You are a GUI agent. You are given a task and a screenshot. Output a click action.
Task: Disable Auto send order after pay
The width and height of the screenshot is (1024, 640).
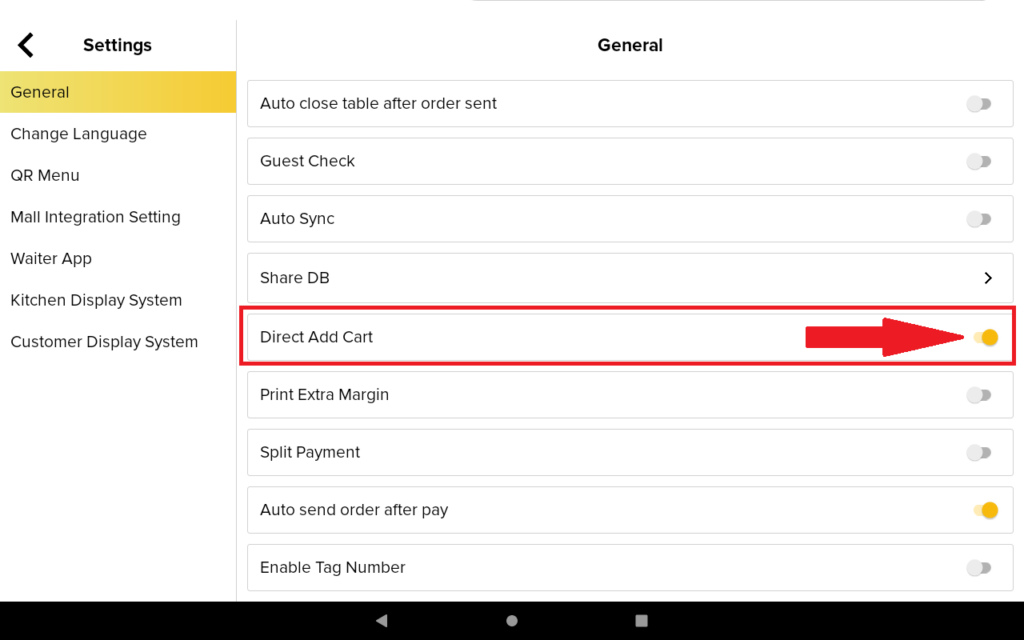(x=985, y=510)
